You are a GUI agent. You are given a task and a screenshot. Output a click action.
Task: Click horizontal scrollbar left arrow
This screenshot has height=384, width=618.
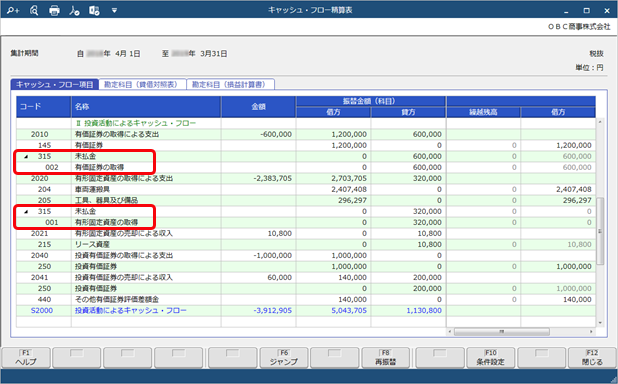point(450,332)
